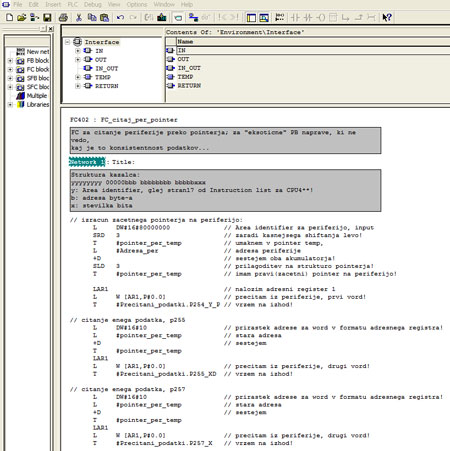Select New network item in elements panel

tap(33, 52)
